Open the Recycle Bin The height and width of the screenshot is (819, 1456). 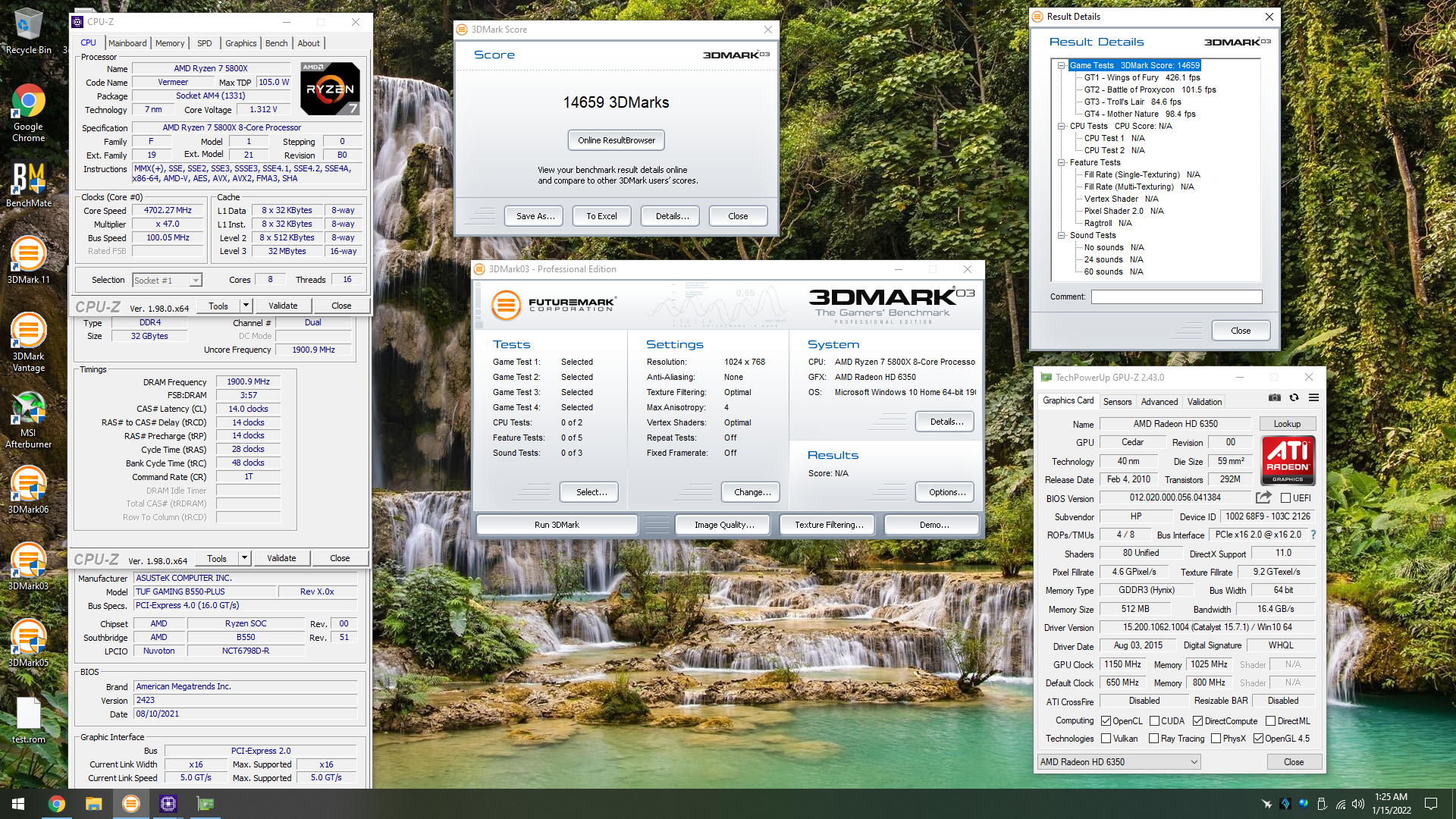point(28,32)
